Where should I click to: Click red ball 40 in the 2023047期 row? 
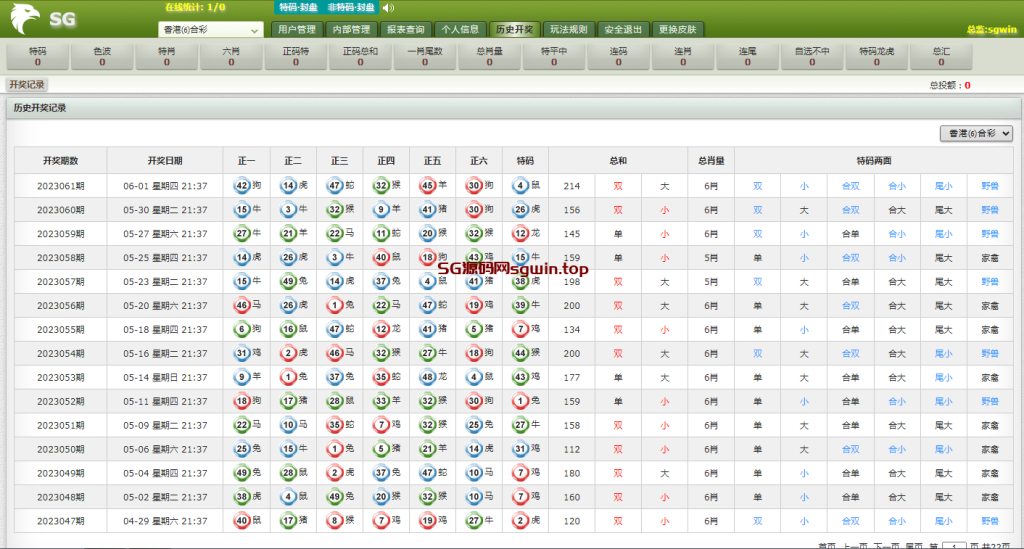[241, 521]
